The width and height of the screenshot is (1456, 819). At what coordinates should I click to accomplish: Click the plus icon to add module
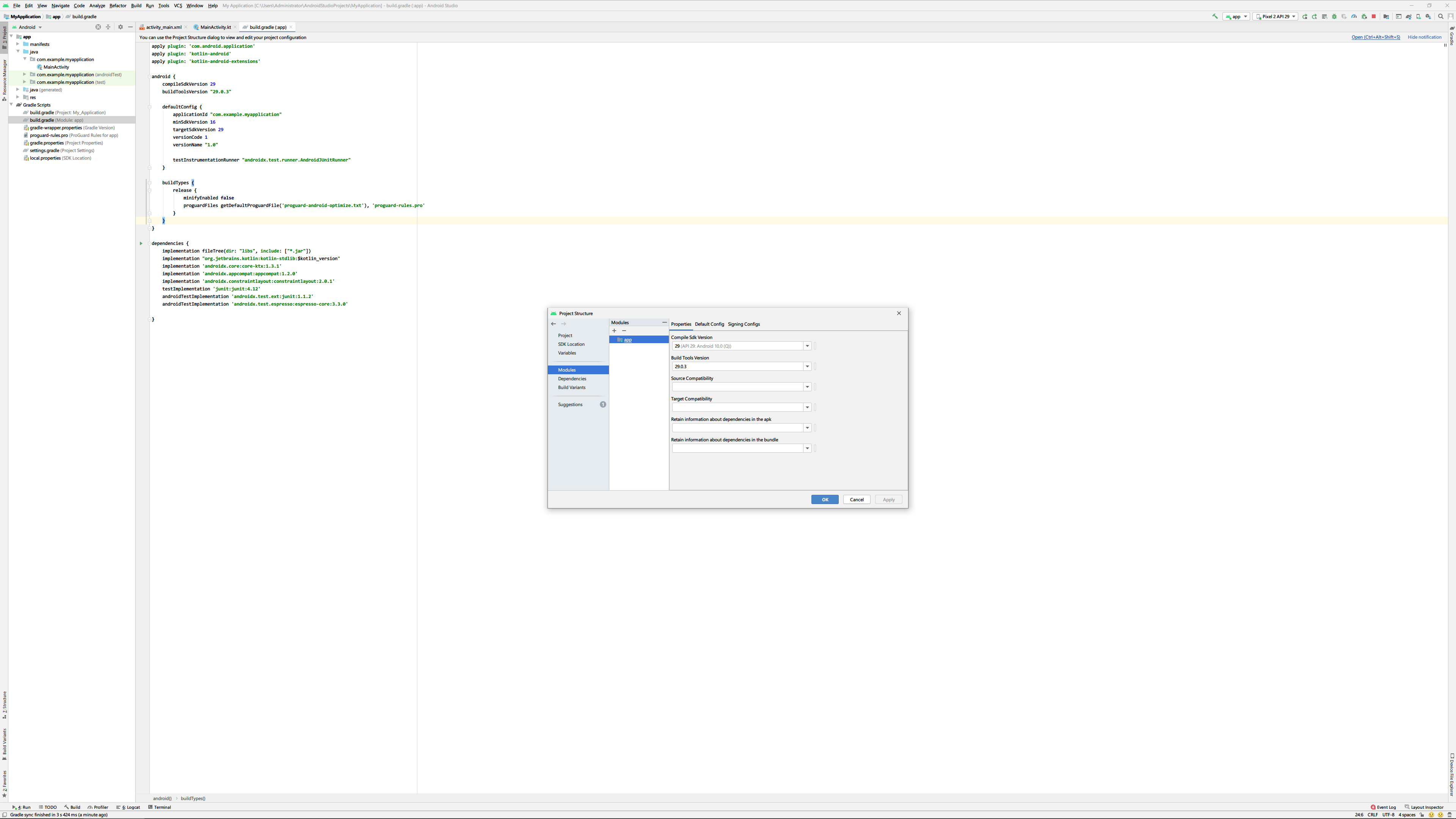pyautogui.click(x=614, y=331)
